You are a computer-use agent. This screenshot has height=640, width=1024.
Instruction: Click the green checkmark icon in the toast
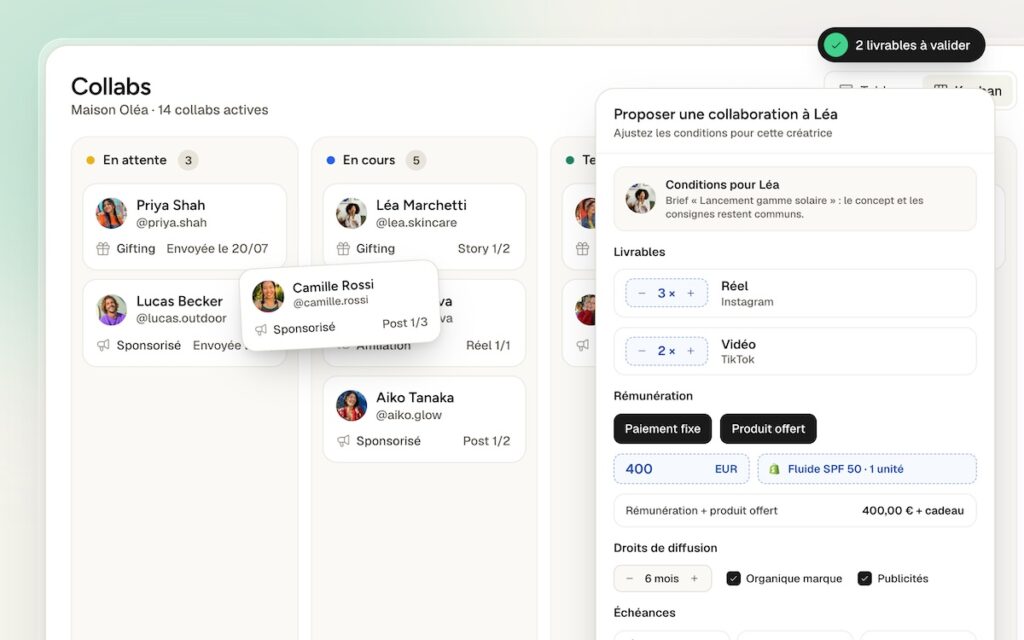836,45
